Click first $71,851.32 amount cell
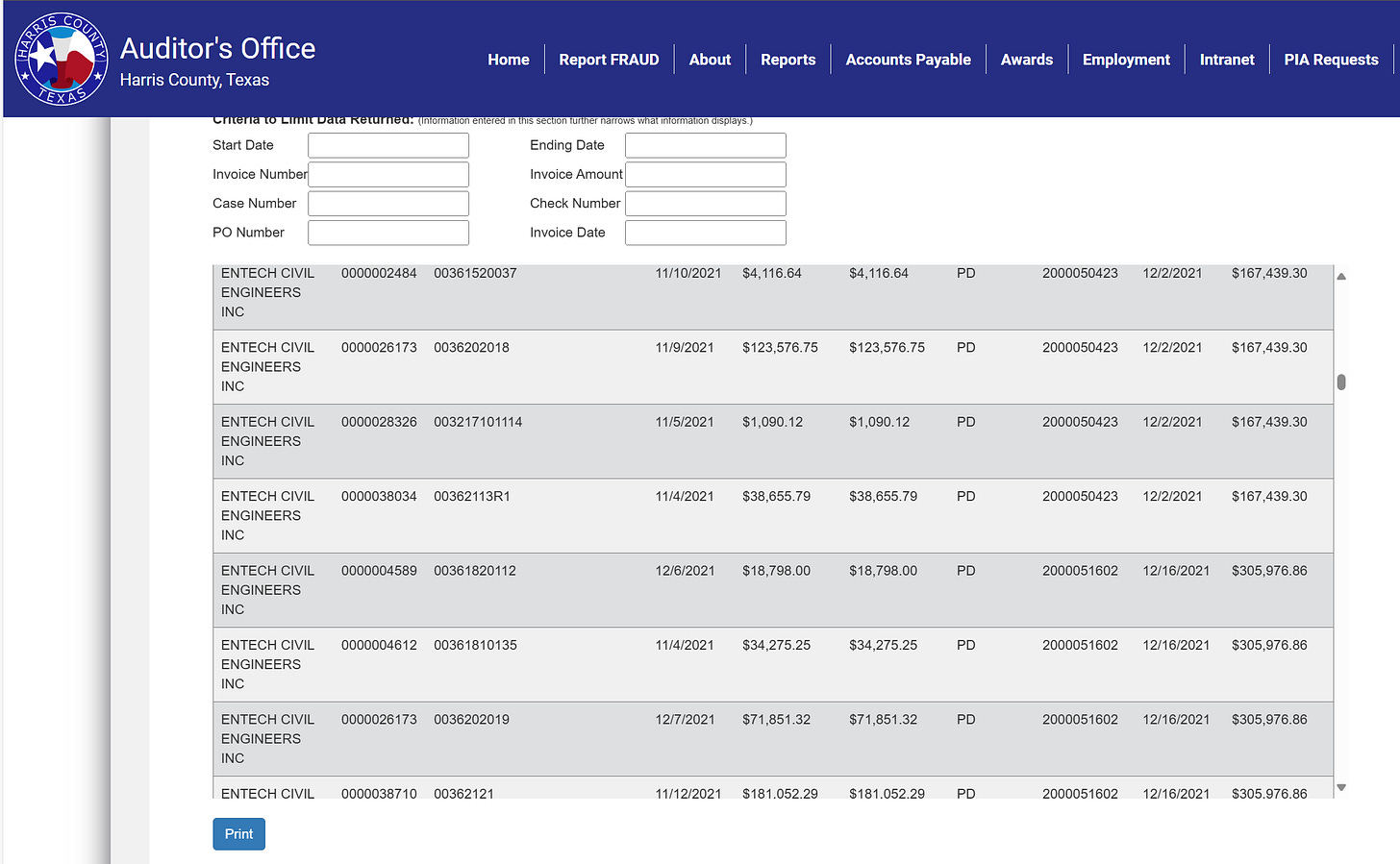This screenshot has width=1400, height=864. 776,719
